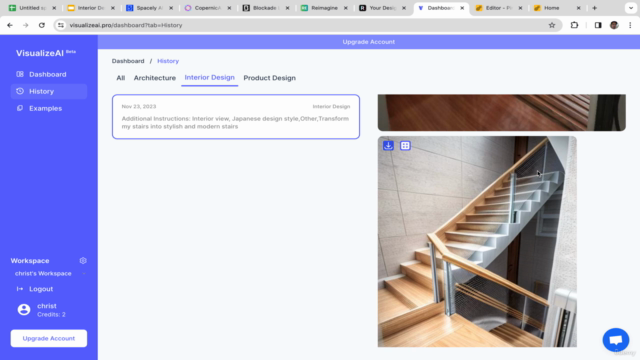Reload the current page

click(42, 25)
